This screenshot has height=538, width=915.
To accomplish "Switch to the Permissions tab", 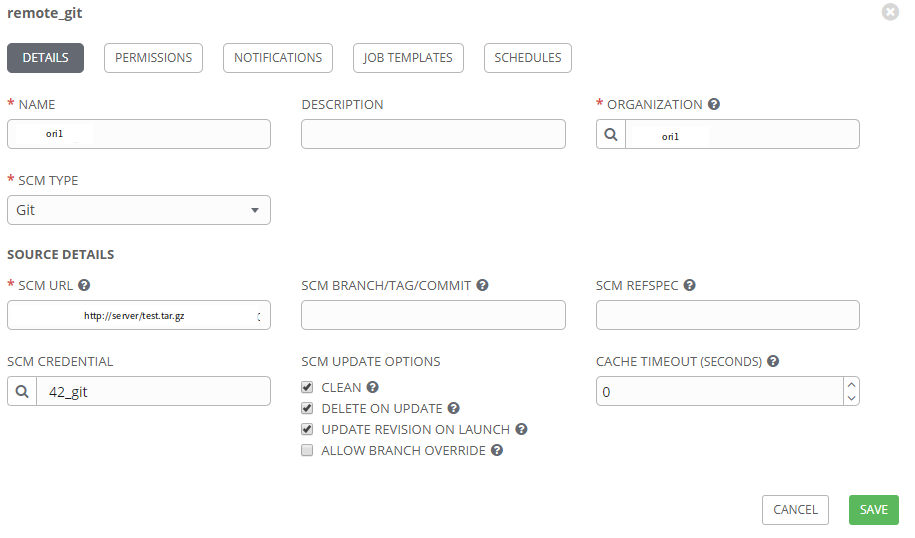I will pyautogui.click(x=153, y=58).
